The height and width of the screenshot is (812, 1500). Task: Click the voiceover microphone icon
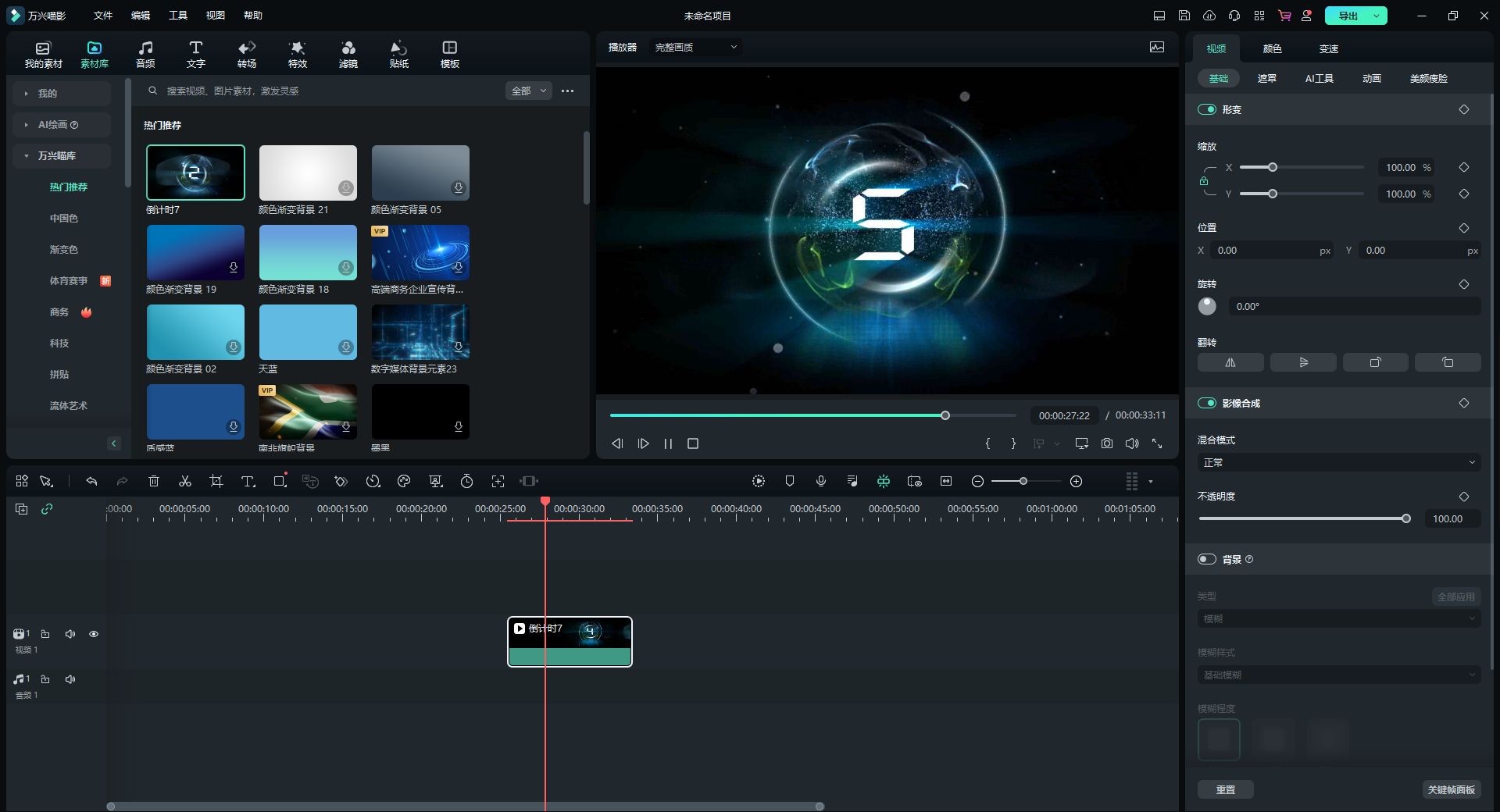click(x=821, y=481)
